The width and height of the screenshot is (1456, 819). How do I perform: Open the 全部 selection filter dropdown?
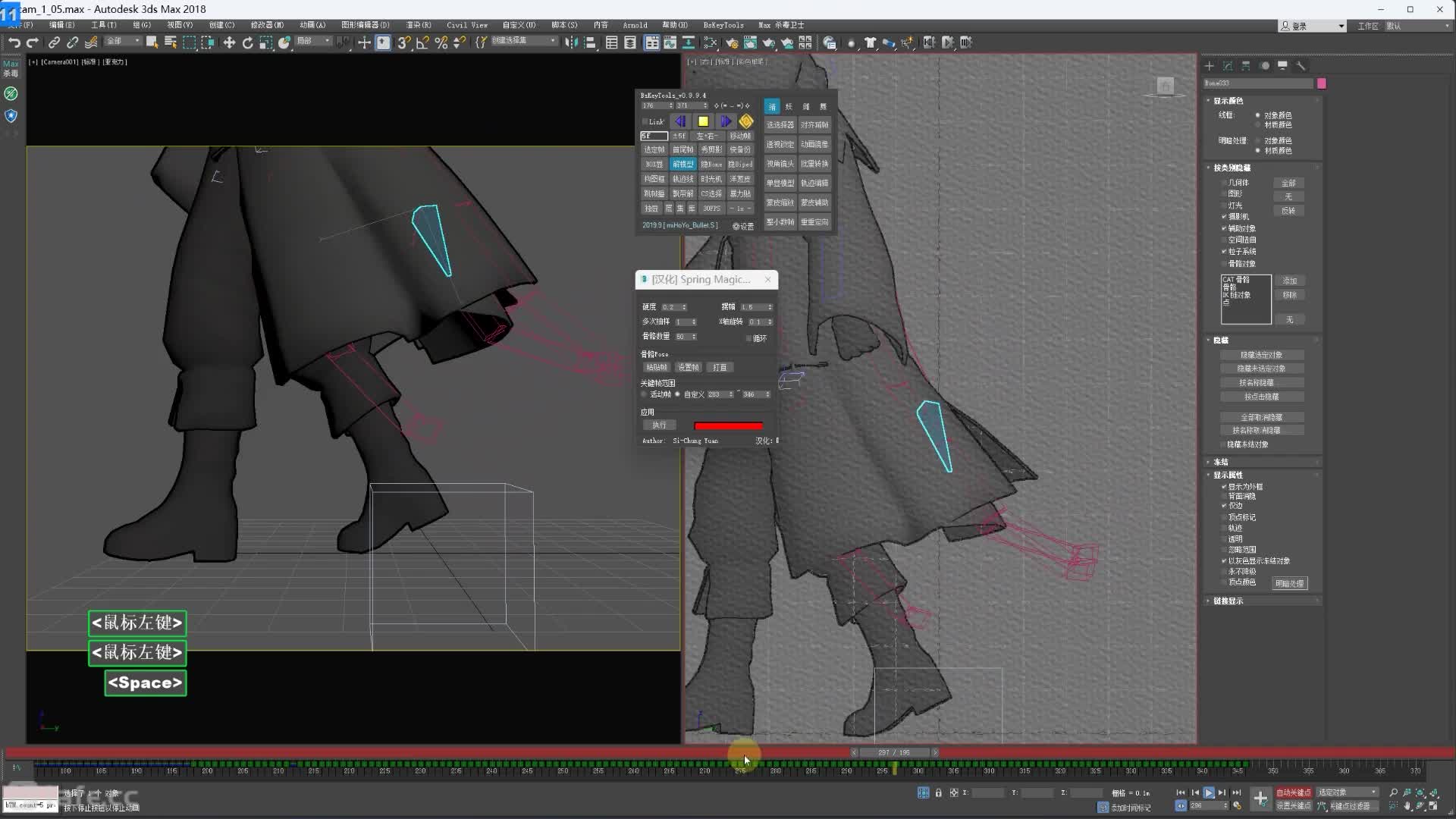click(x=123, y=41)
